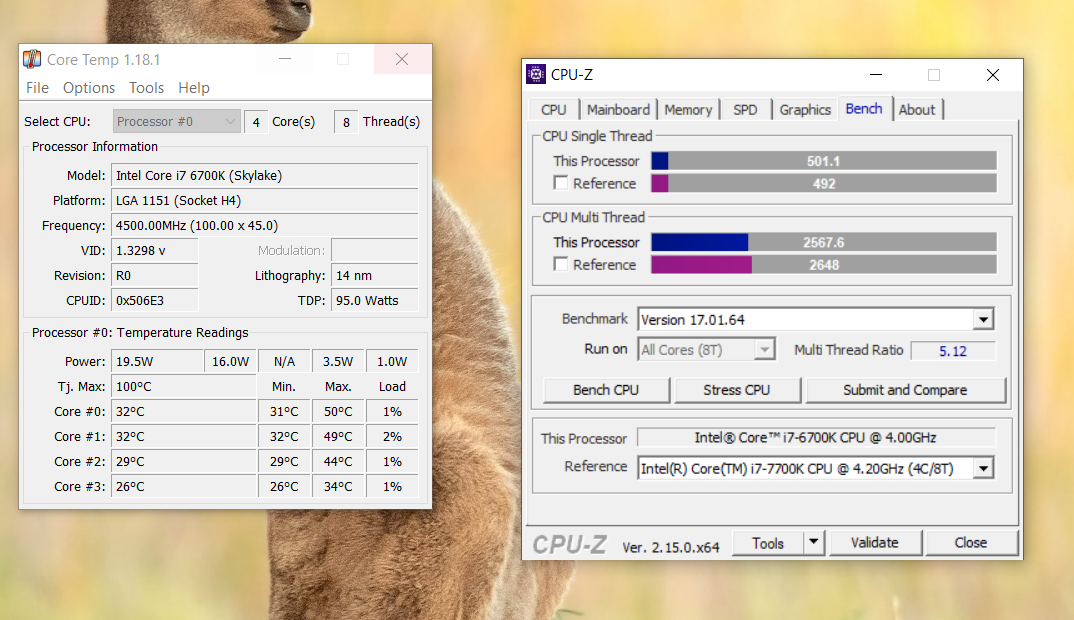1074x620 pixels.
Task: Select the Bench tab
Action: click(x=864, y=108)
